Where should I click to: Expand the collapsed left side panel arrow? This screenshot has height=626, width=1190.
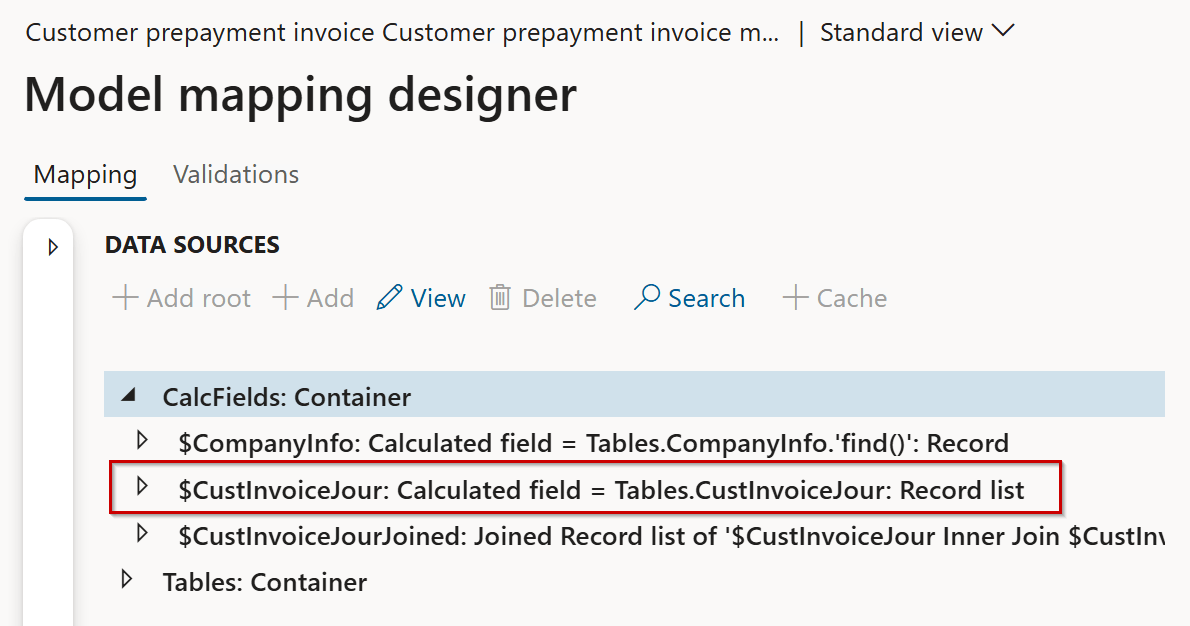click(x=52, y=247)
